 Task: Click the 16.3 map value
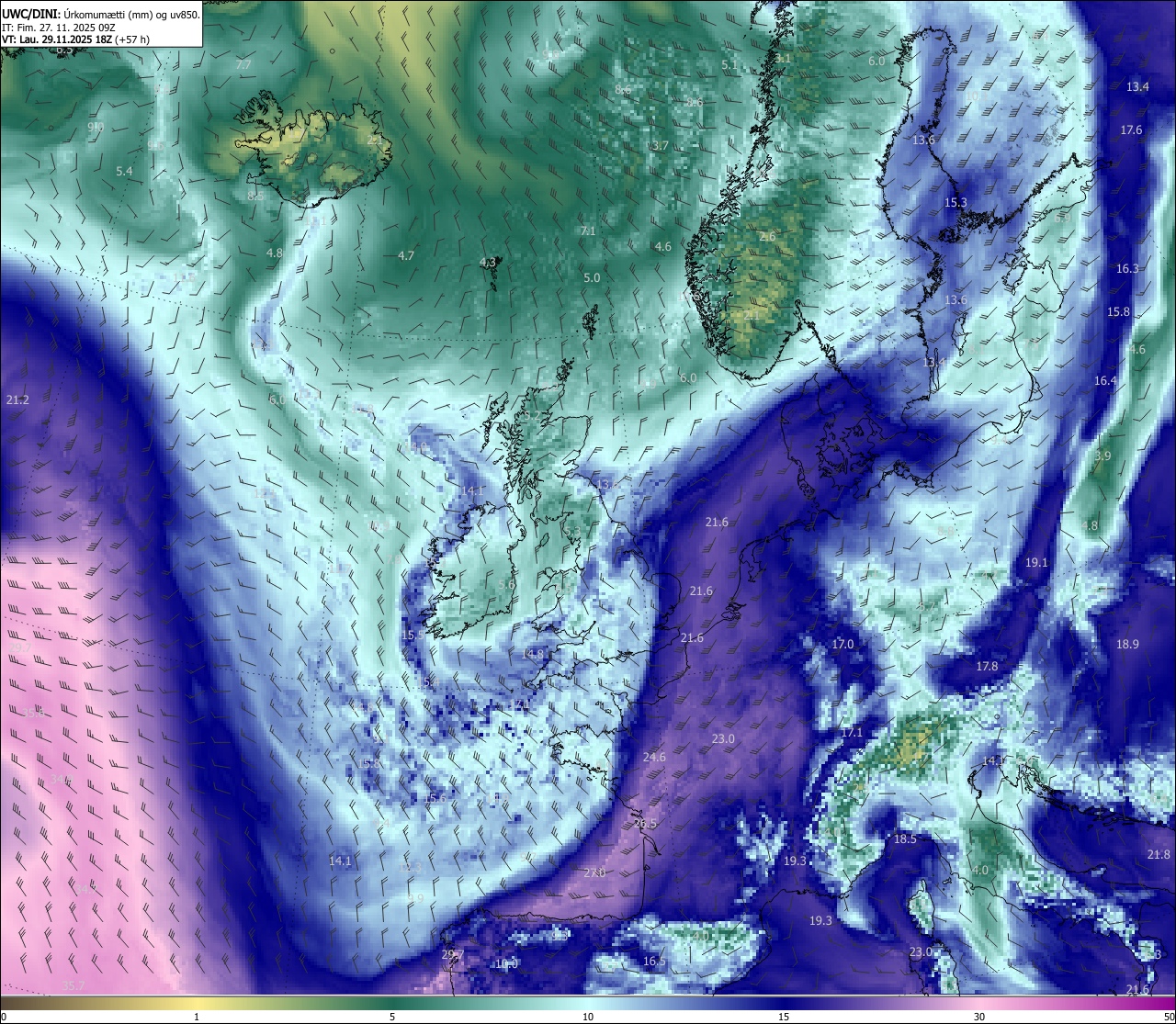1127,269
